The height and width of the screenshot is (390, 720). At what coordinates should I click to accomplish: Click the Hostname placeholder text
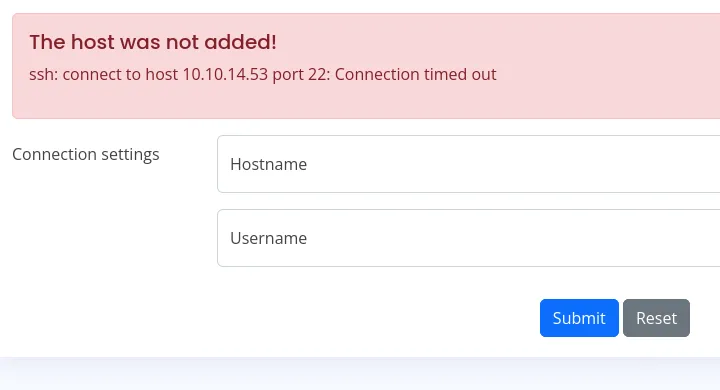coord(269,164)
